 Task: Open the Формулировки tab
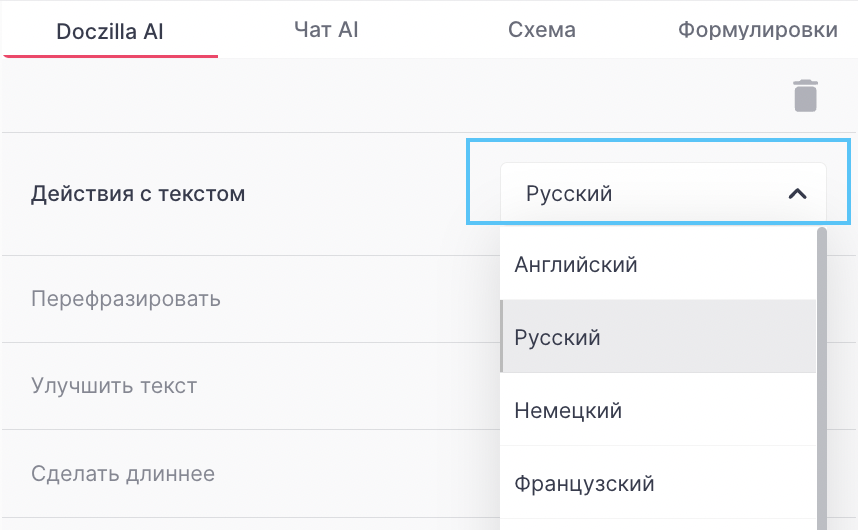click(x=757, y=30)
